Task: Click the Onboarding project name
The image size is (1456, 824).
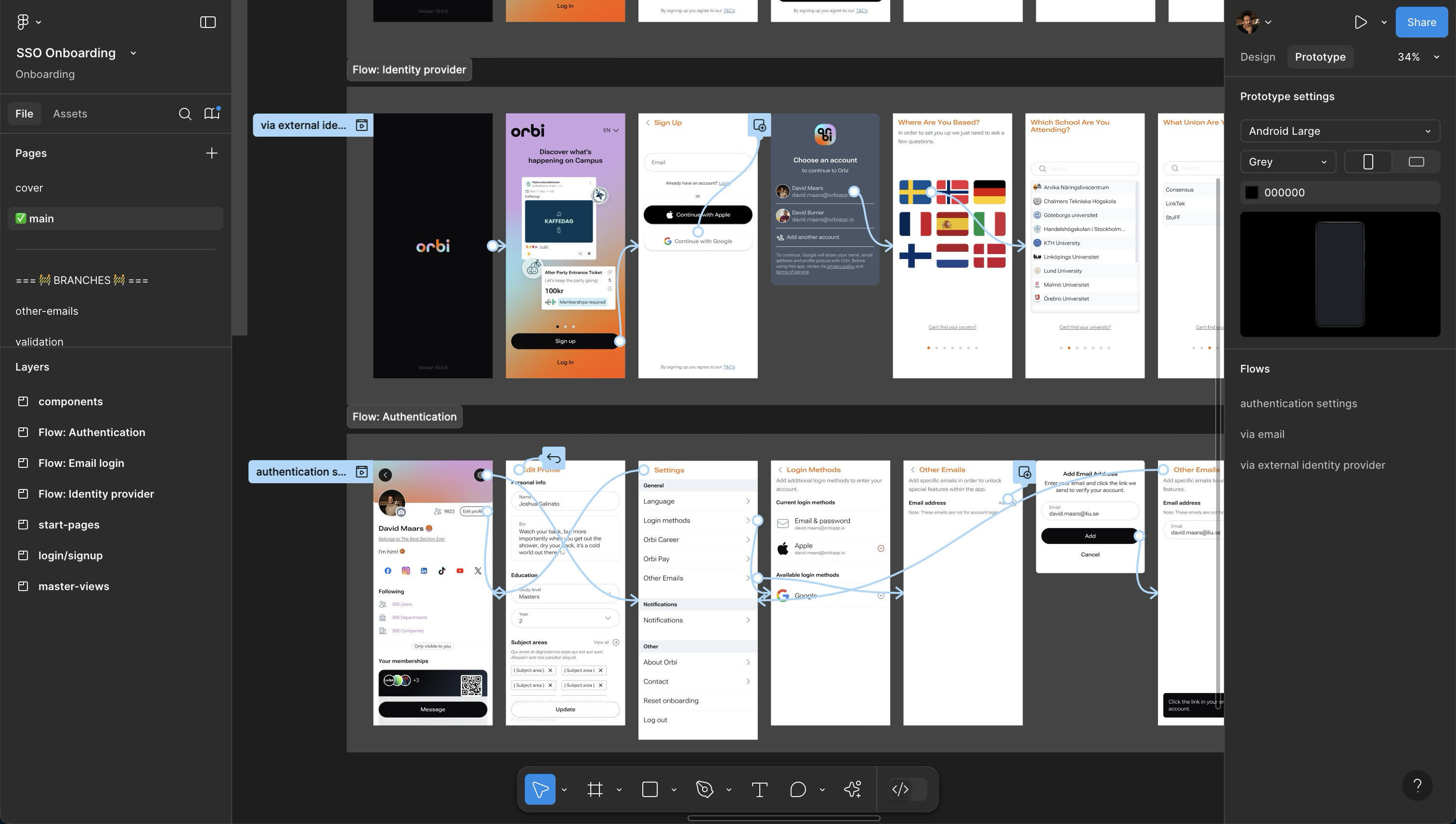Action: [45, 74]
